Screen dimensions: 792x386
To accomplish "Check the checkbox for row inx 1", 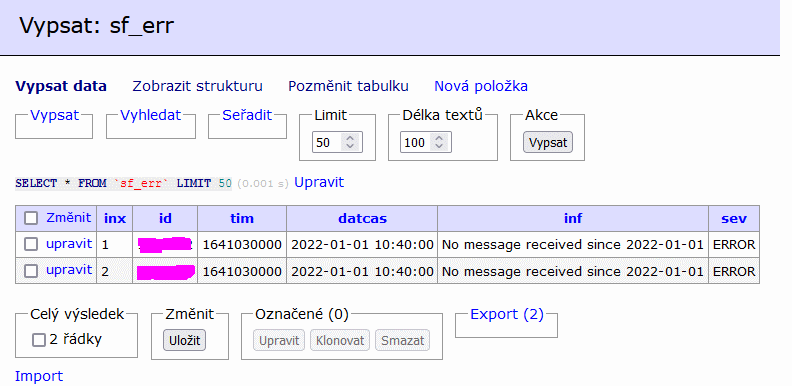I will [x=31, y=245].
